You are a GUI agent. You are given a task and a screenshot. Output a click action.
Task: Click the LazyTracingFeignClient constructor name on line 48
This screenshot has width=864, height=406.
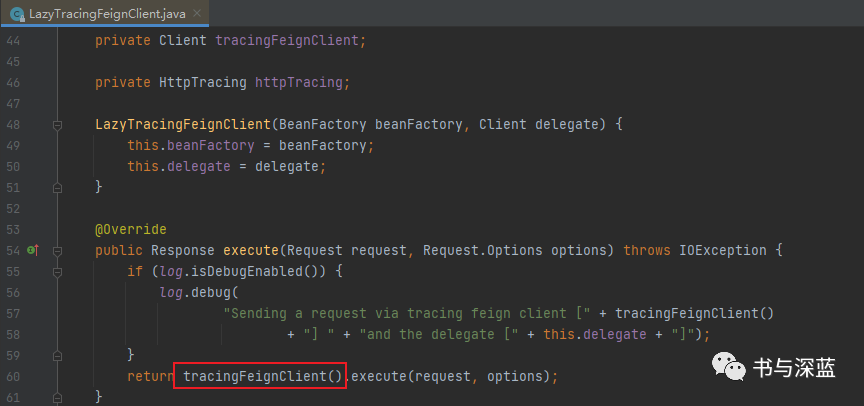183,125
